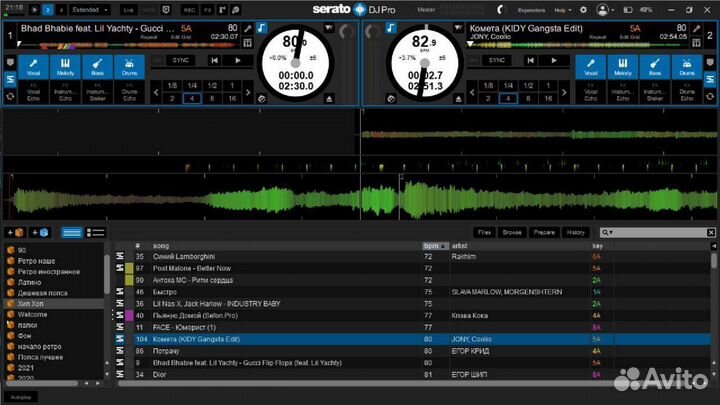
Task: Open the Help dropdown menu
Action: tap(562, 10)
